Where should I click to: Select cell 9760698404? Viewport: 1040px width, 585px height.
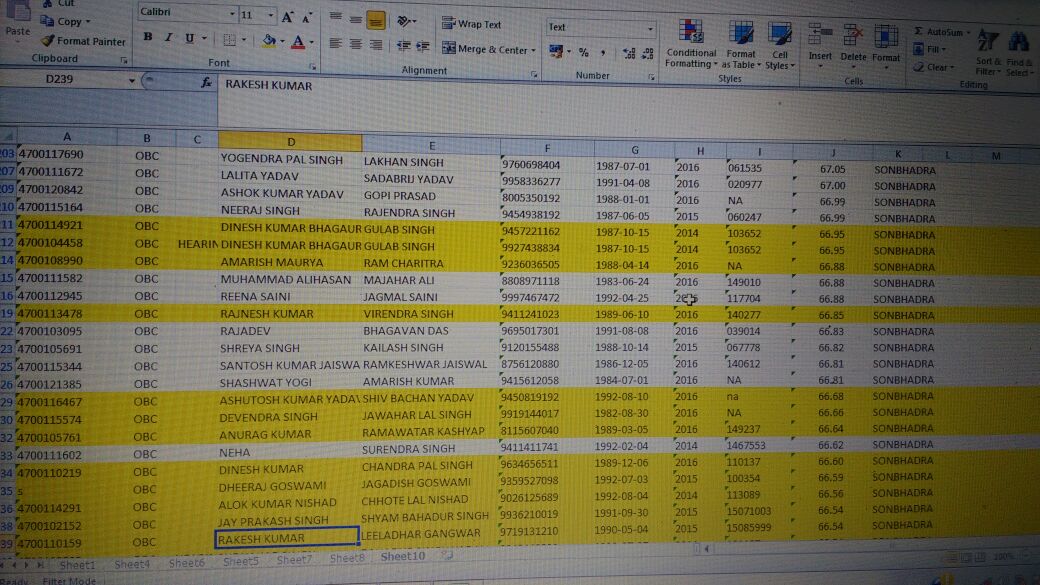547,164
